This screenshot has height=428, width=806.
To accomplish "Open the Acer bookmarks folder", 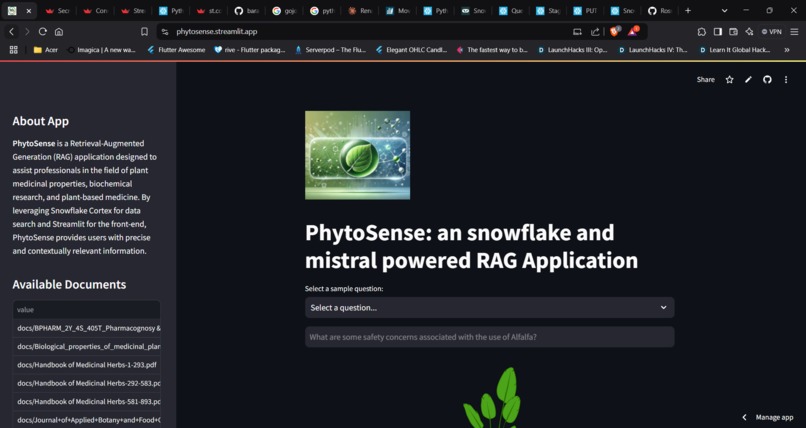I will [45, 50].
